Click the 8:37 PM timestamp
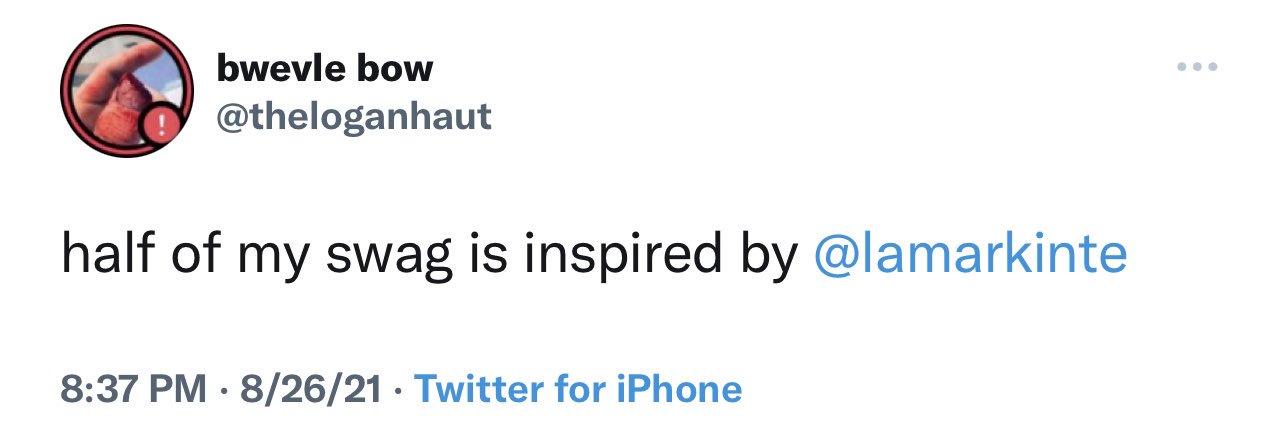The image size is (1283, 427). 134,389
